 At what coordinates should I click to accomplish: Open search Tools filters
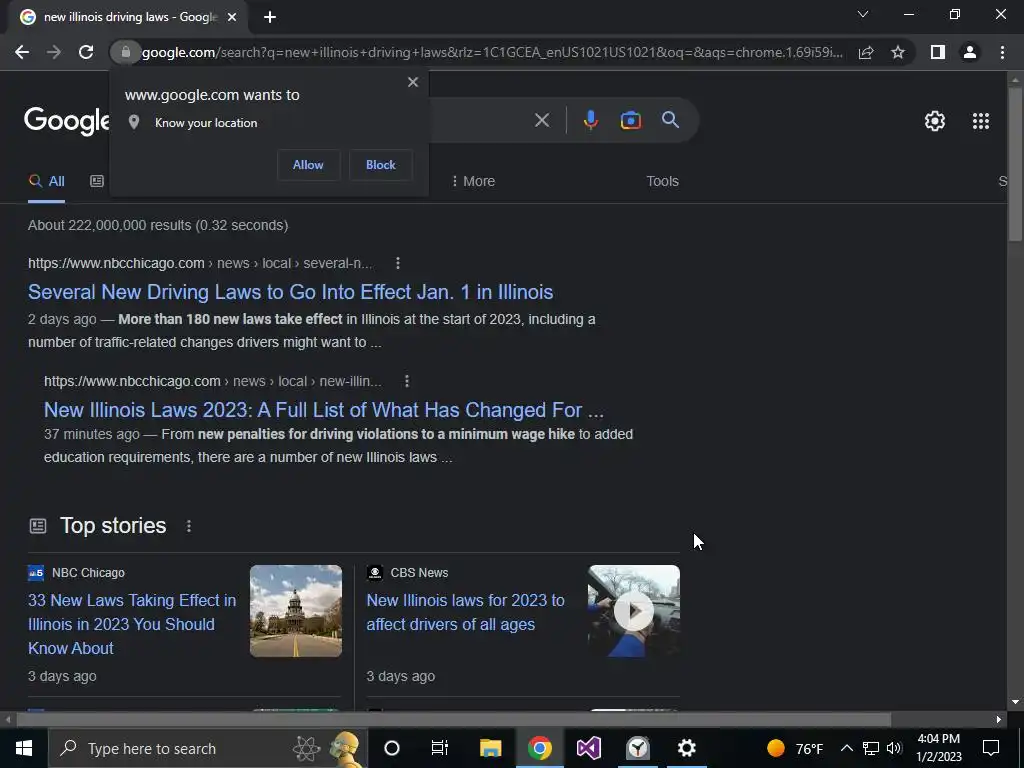coord(662,182)
